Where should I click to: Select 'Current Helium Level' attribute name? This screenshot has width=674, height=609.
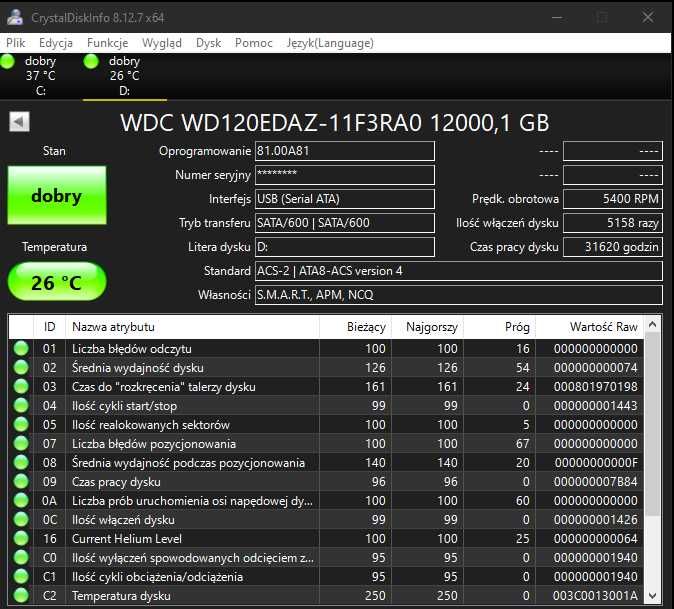point(127,539)
